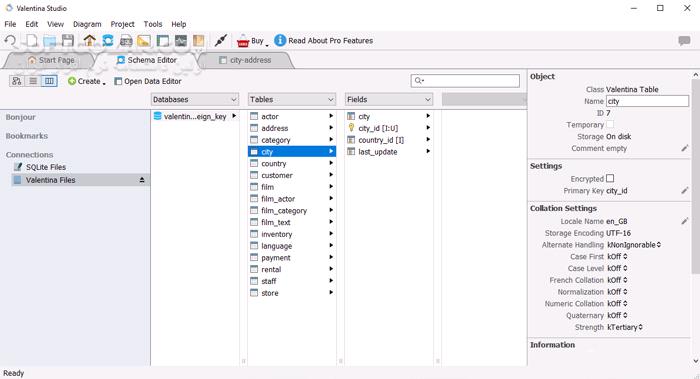Click the table window toolbar icon
This screenshot has height=379, width=700.
[162, 41]
